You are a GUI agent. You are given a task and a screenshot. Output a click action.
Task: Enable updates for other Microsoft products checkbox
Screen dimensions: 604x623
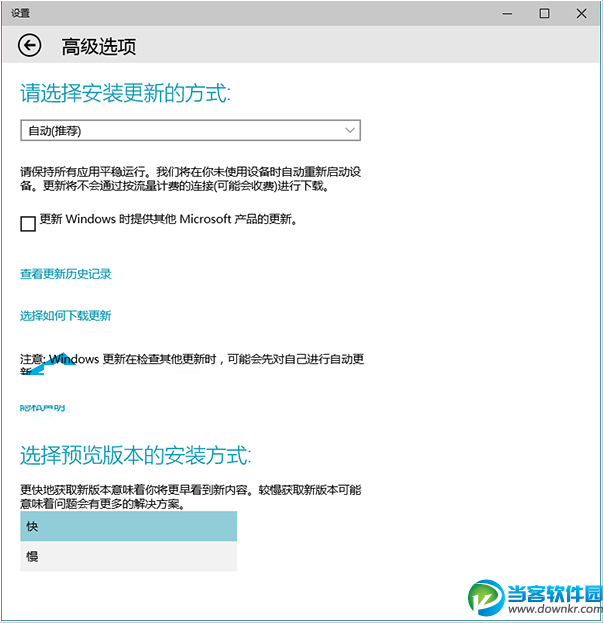28,223
